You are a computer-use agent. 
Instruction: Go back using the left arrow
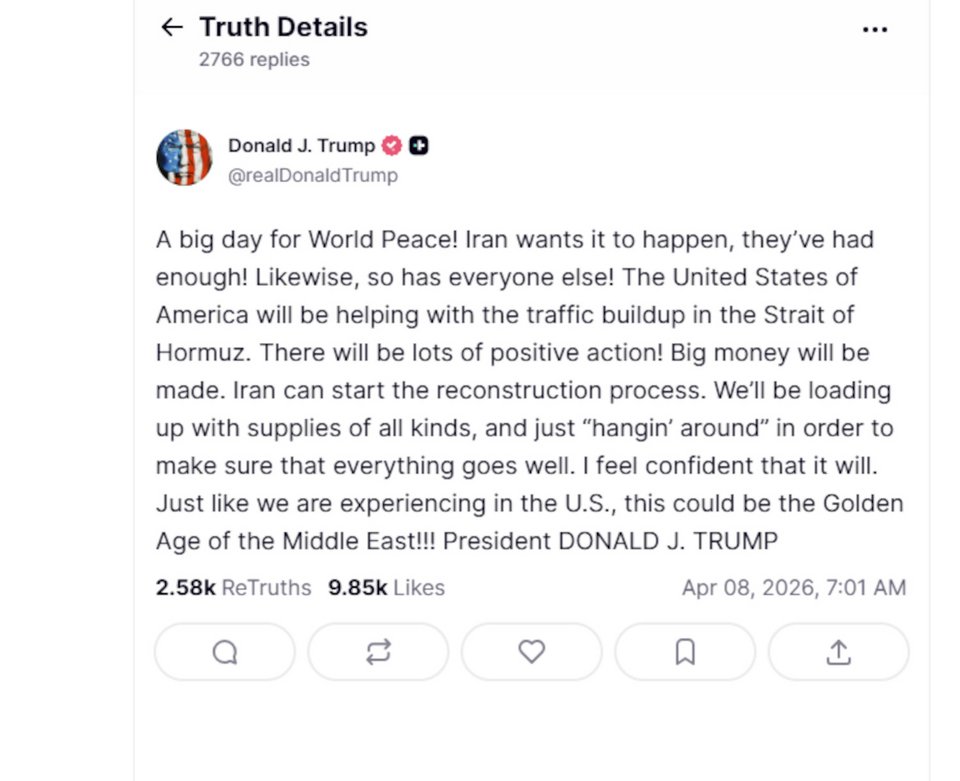[x=172, y=28]
